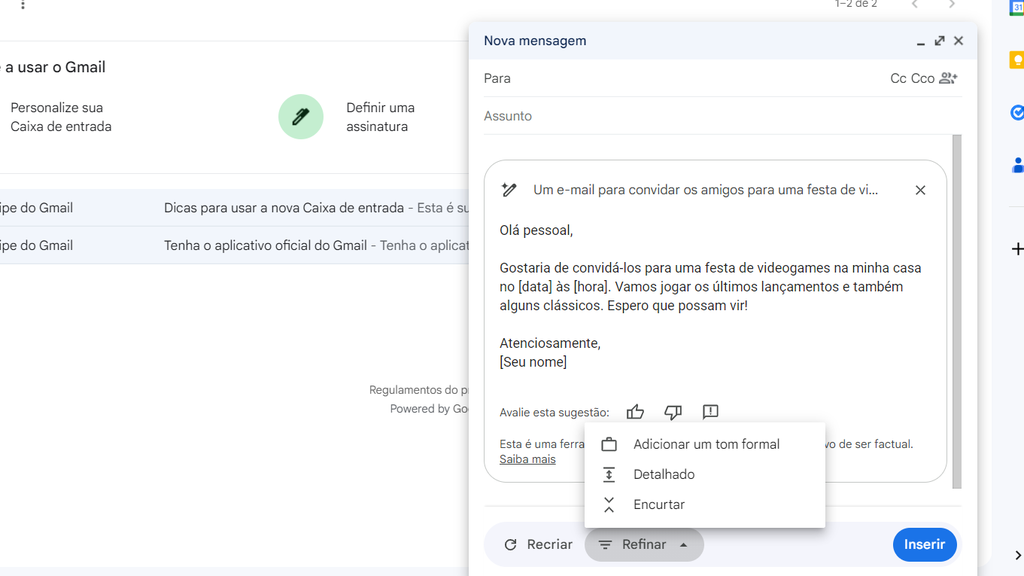1024x576 pixels.
Task: Open the Saiba mais link
Action: (x=528, y=459)
